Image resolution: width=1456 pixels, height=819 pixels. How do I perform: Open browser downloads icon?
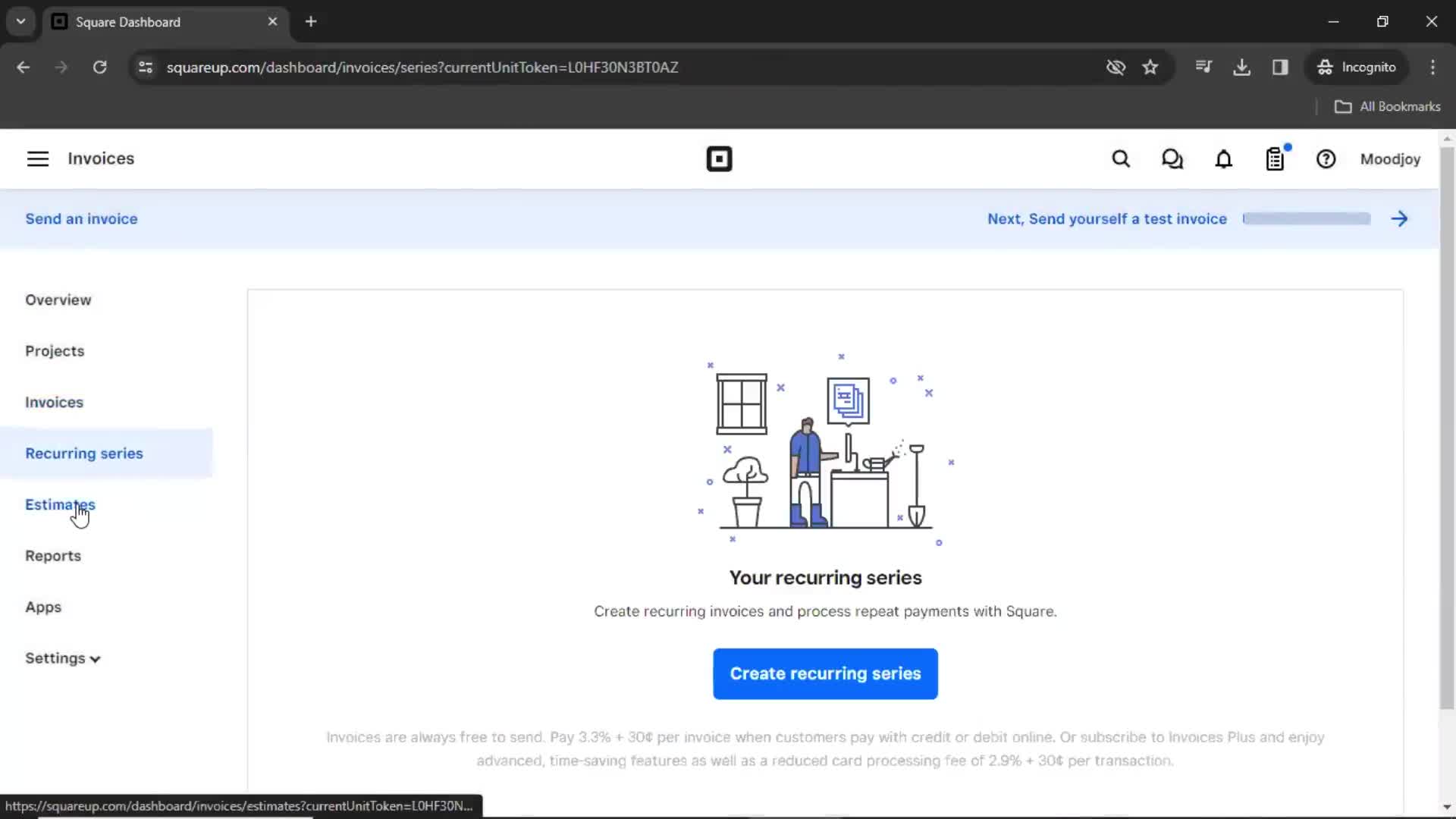click(1241, 67)
